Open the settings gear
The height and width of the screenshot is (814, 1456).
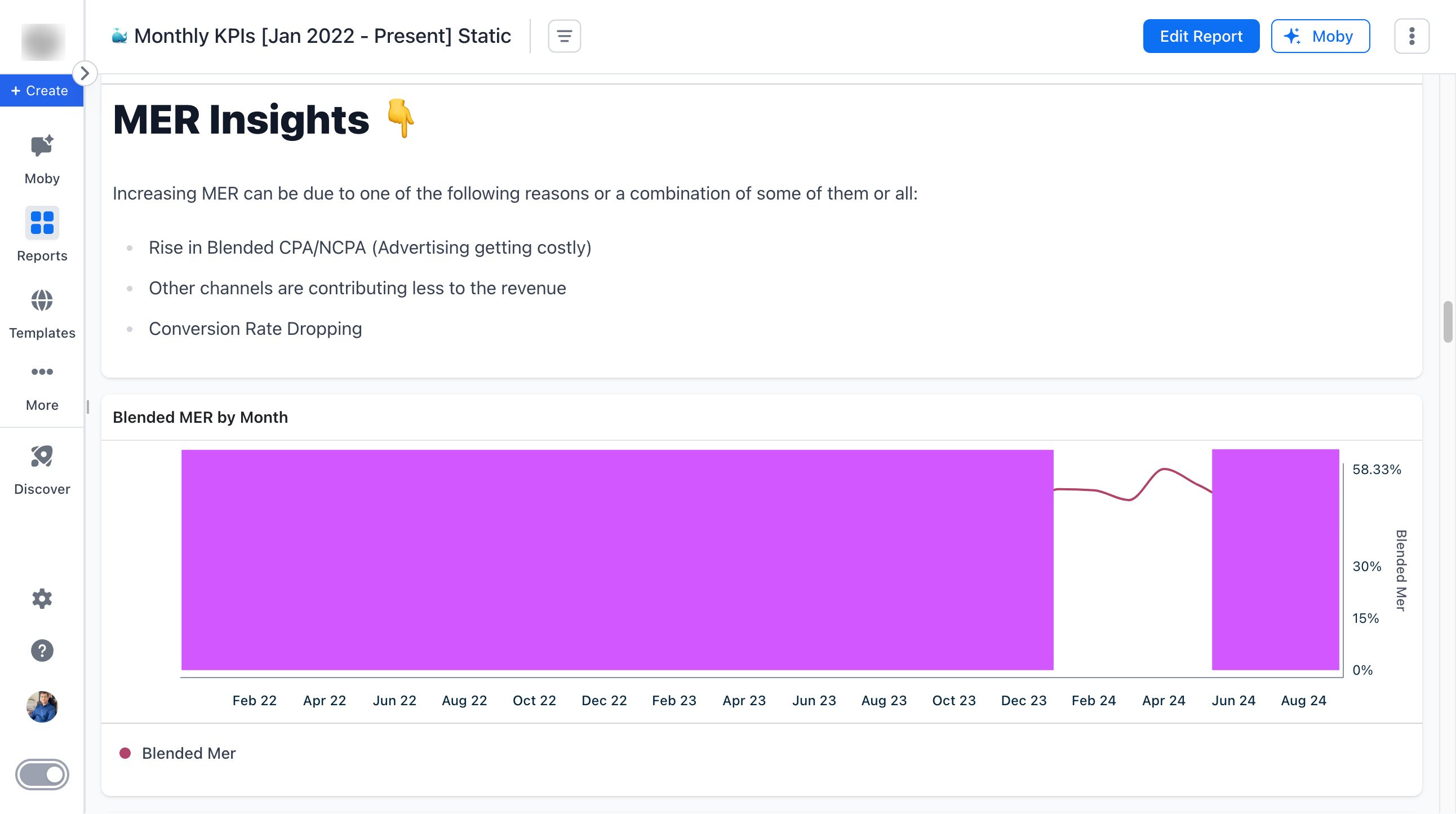click(x=42, y=599)
